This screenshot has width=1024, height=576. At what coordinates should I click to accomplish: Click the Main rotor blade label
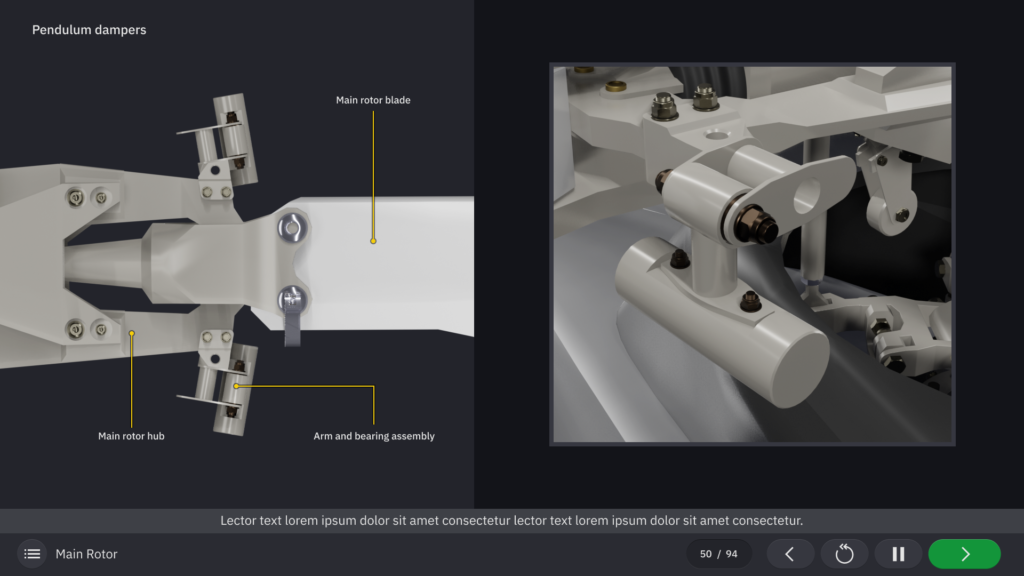[373, 100]
